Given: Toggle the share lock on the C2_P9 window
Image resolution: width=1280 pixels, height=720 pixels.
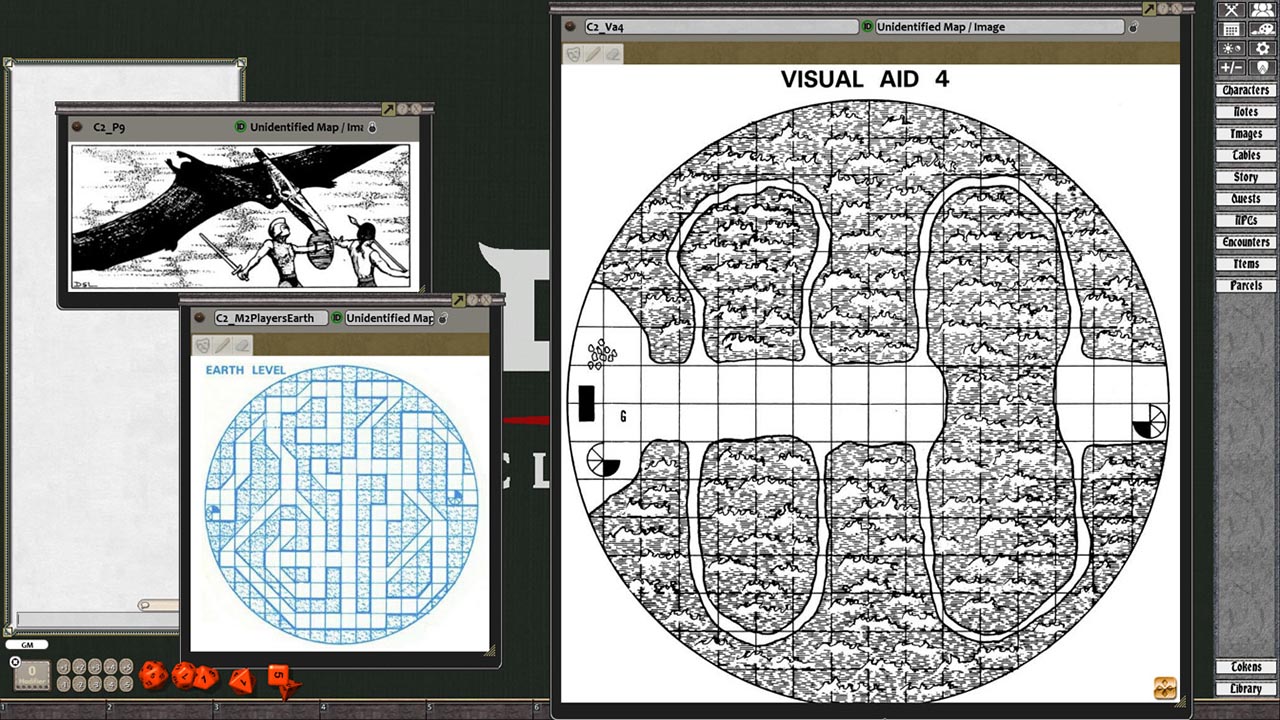Looking at the screenshot, I should (x=370, y=127).
